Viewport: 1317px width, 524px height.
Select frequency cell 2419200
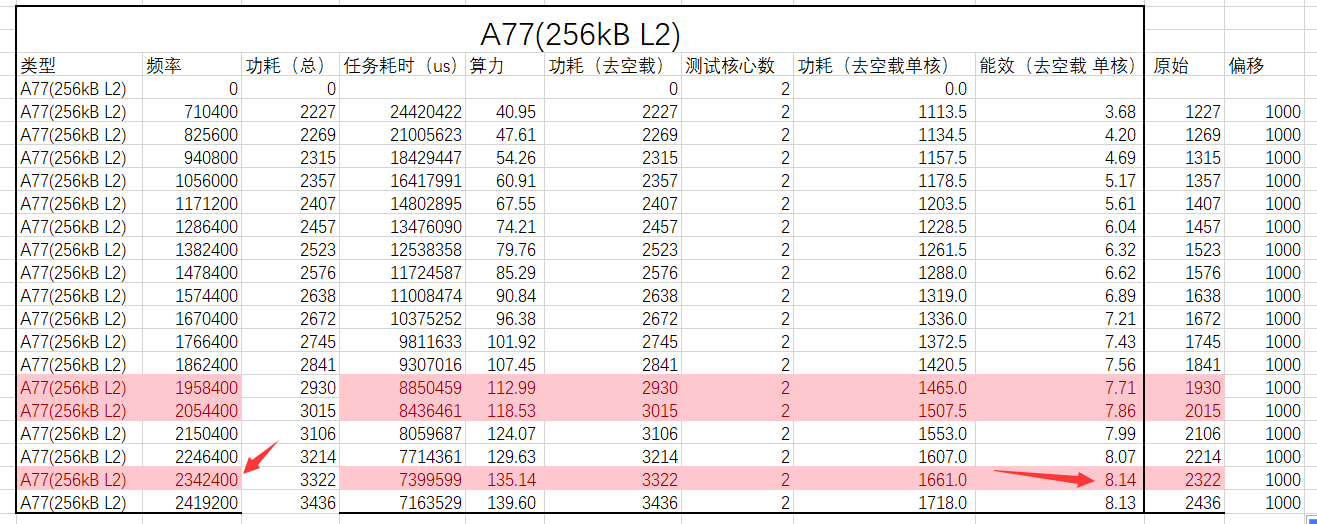[191, 503]
